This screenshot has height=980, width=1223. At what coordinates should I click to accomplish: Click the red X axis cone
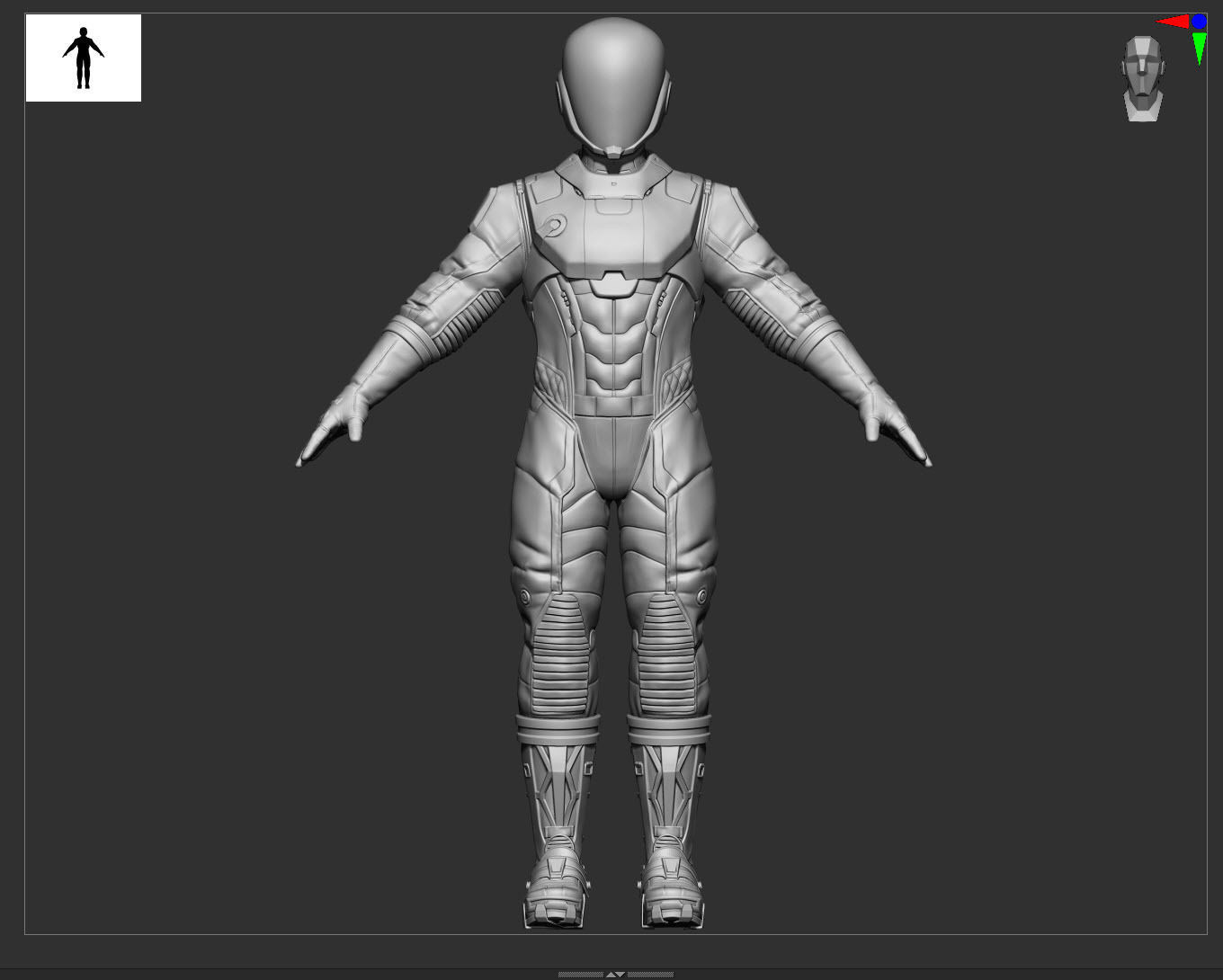[1173, 22]
